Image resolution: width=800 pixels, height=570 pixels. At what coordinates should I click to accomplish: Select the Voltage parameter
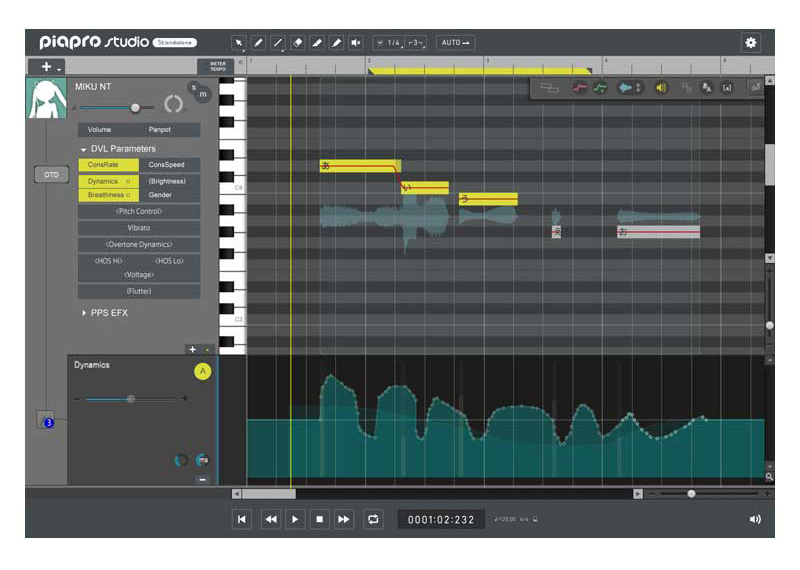(139, 275)
